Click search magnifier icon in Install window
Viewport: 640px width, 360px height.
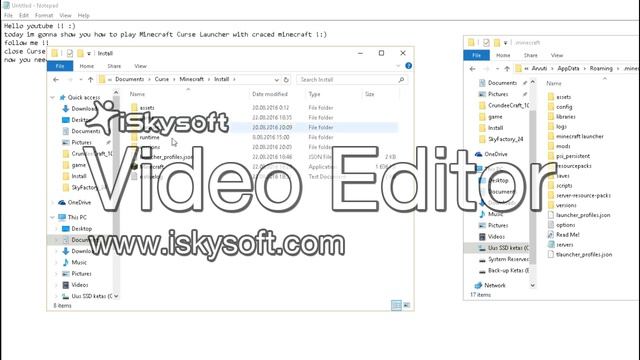point(401,80)
